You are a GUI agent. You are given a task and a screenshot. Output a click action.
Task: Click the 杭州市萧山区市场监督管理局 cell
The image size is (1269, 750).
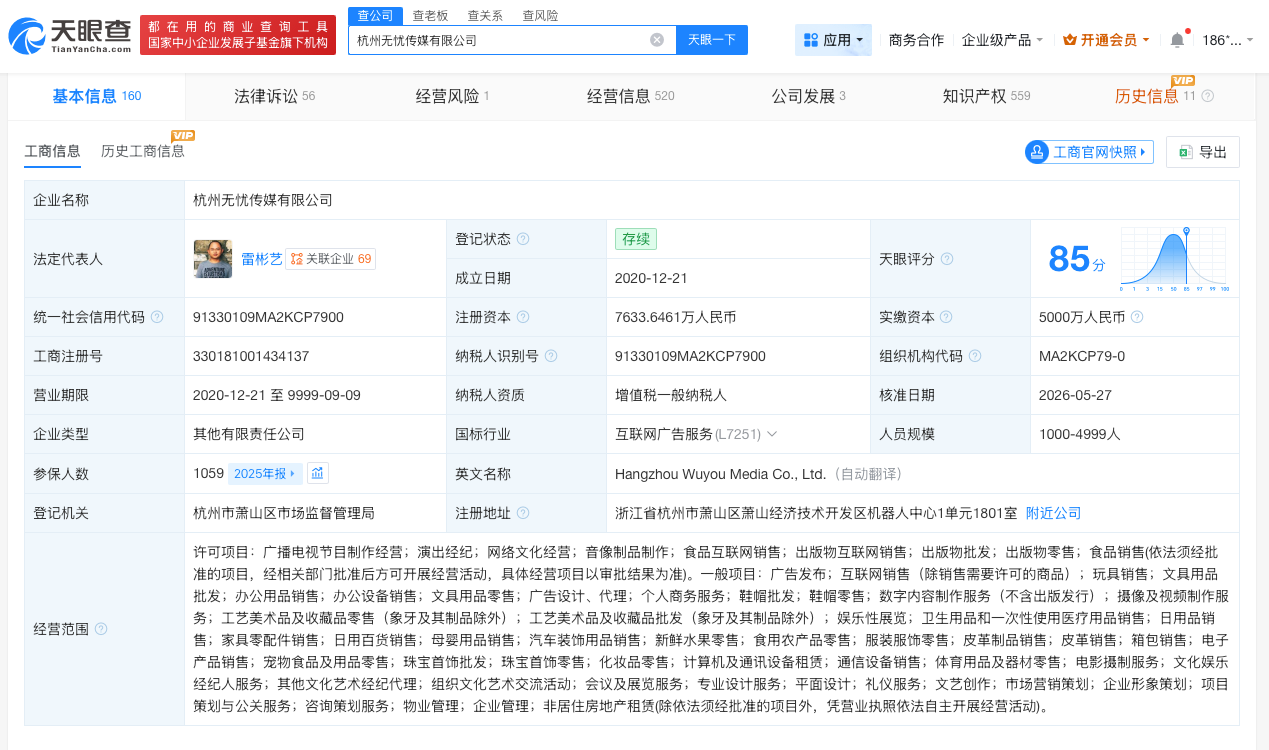(284, 513)
